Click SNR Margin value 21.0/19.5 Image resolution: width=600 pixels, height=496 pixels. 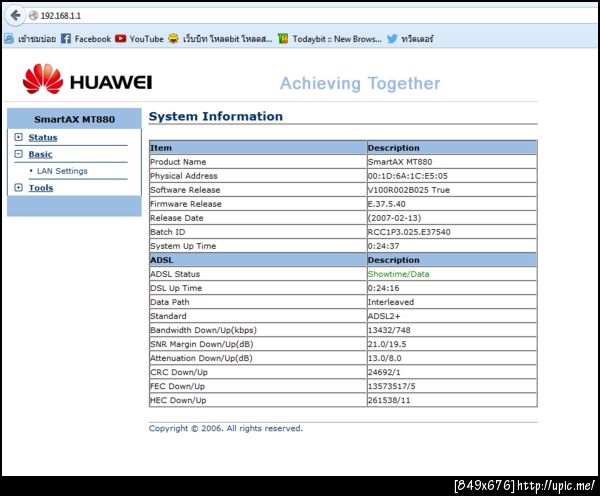point(387,344)
